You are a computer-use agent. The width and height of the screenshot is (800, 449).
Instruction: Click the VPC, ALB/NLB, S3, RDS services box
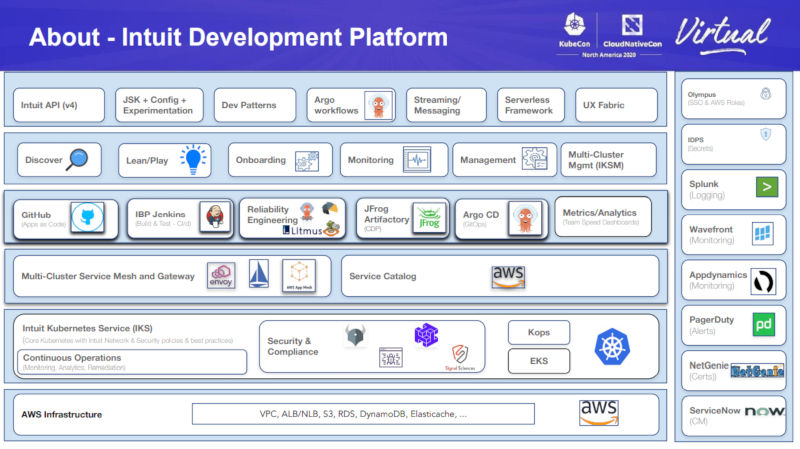(x=363, y=414)
